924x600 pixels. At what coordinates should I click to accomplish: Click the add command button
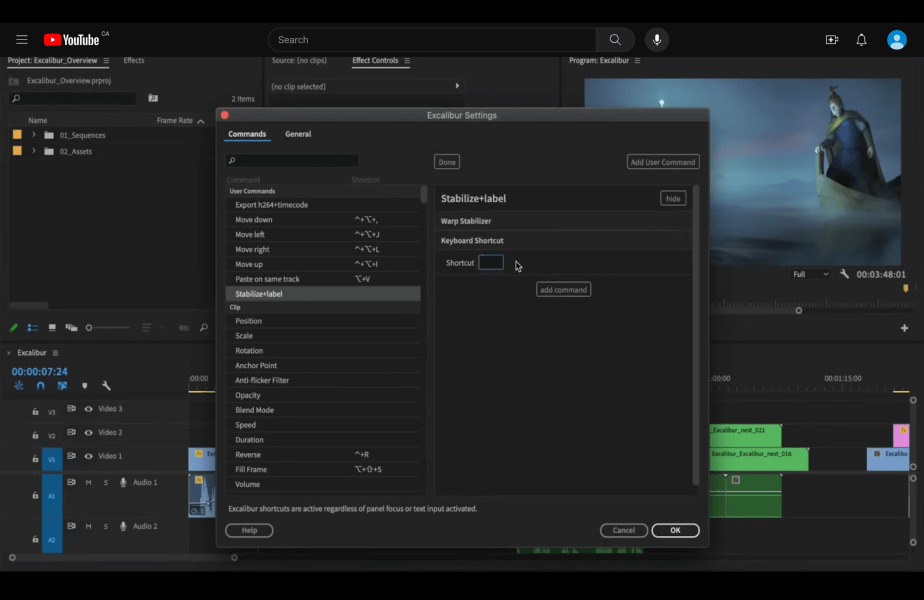pyautogui.click(x=563, y=289)
